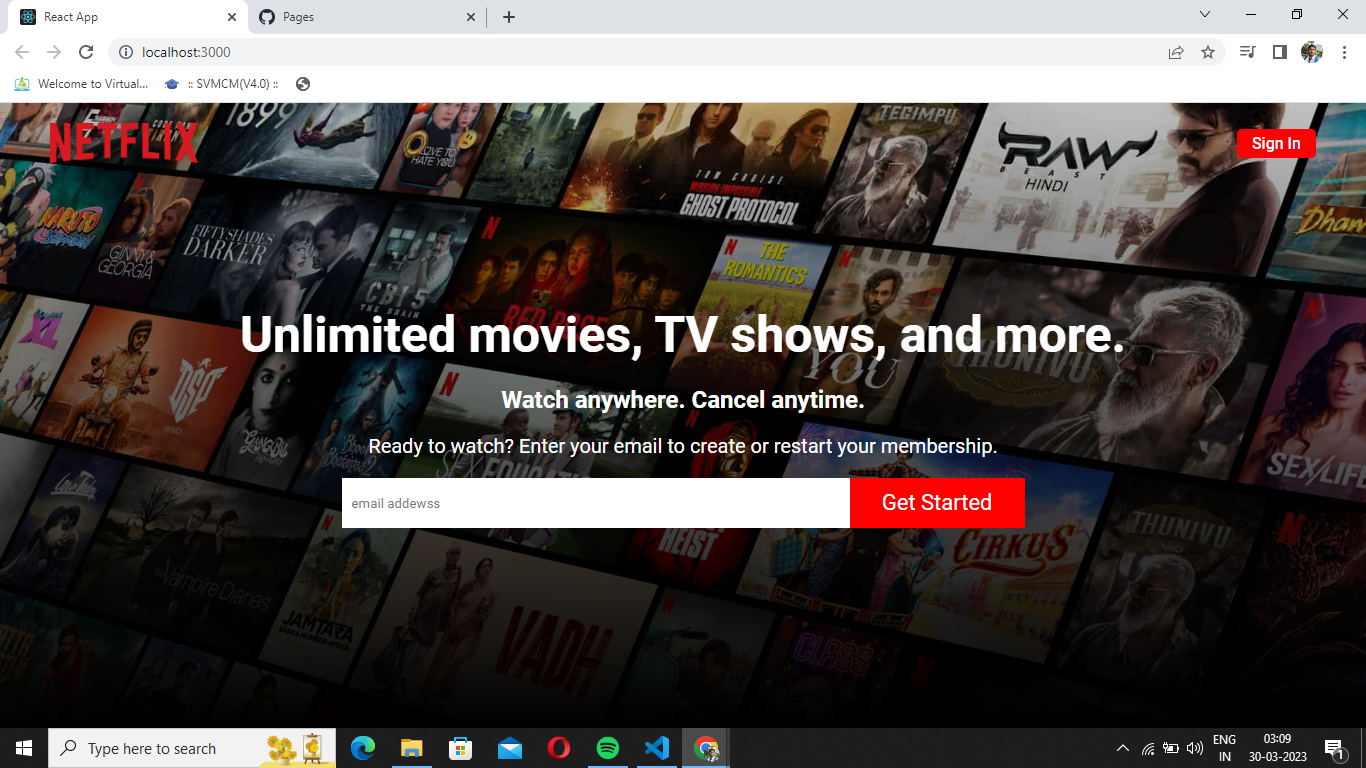
Task: Open the Windows Start menu
Action: (x=24, y=748)
